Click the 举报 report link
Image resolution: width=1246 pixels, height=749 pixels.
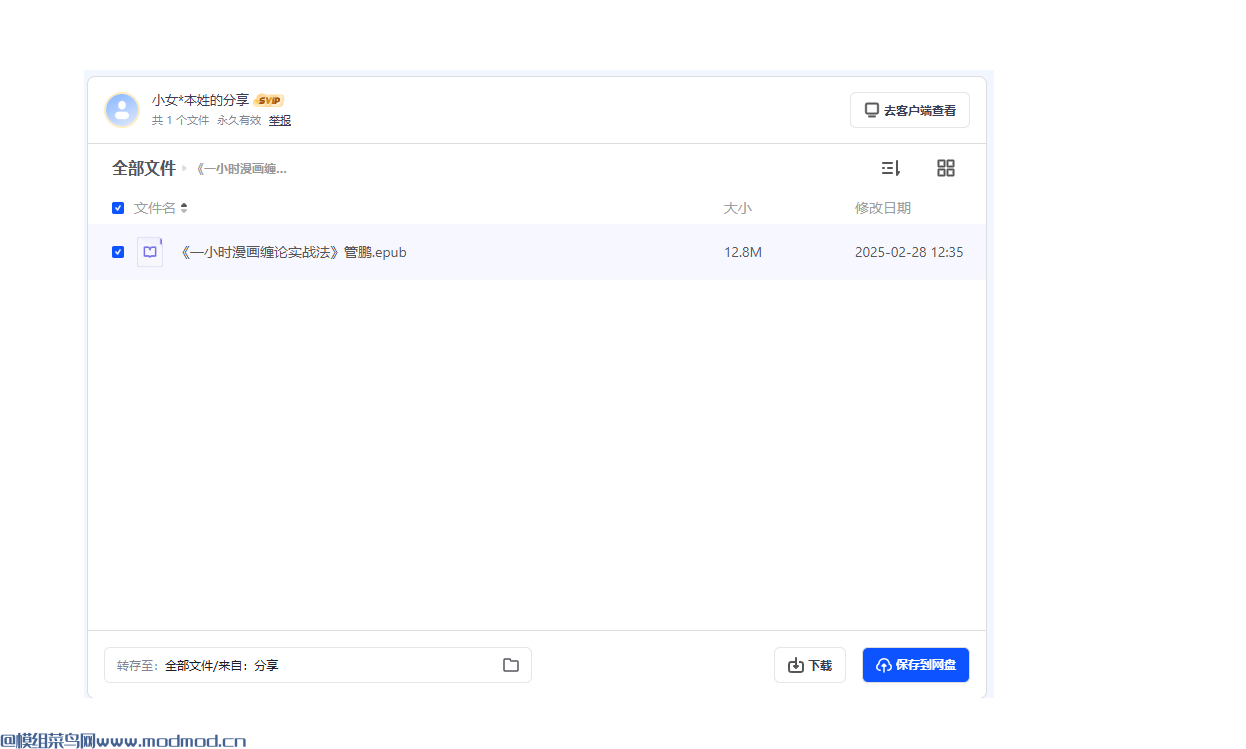point(280,120)
